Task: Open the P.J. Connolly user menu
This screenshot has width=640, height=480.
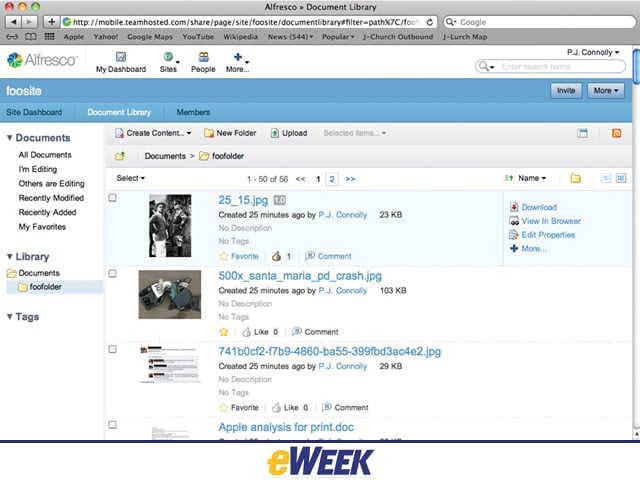Action: point(593,52)
